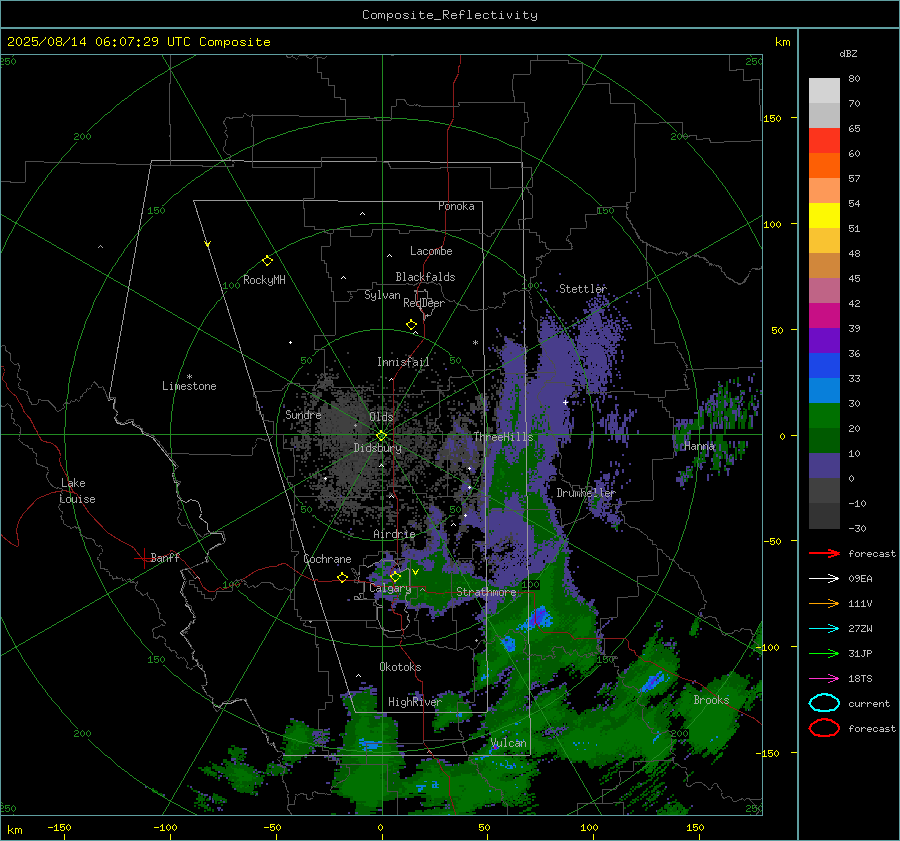Select the orange 111V arrow icon
Viewport: 900px width, 841px height.
tap(824, 603)
